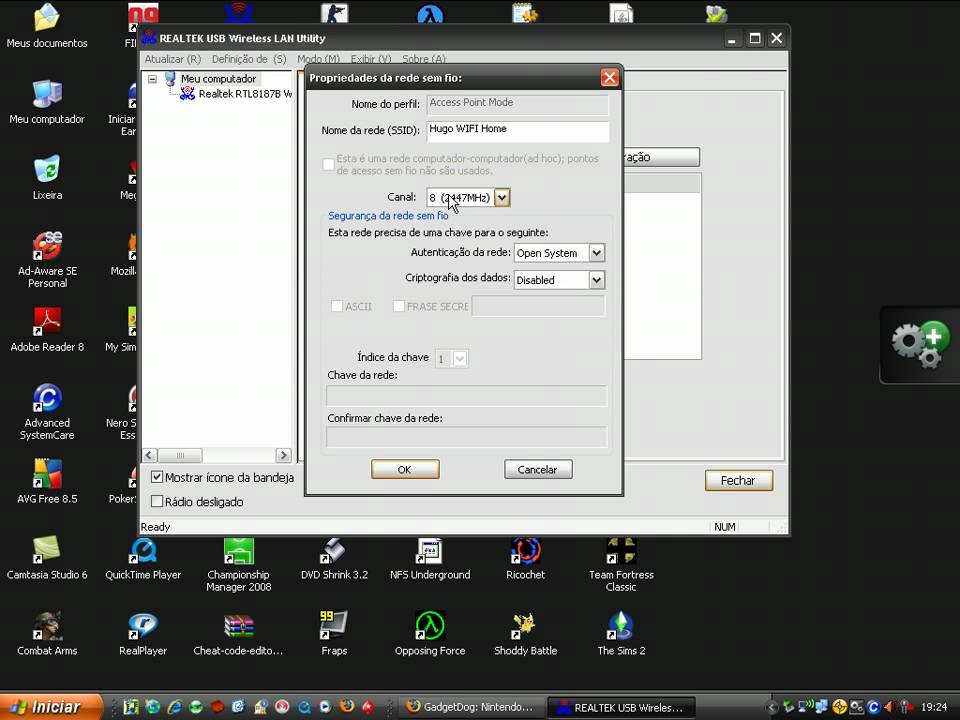
Task: Launch the RealPlayer shortcut
Action: click(x=143, y=632)
